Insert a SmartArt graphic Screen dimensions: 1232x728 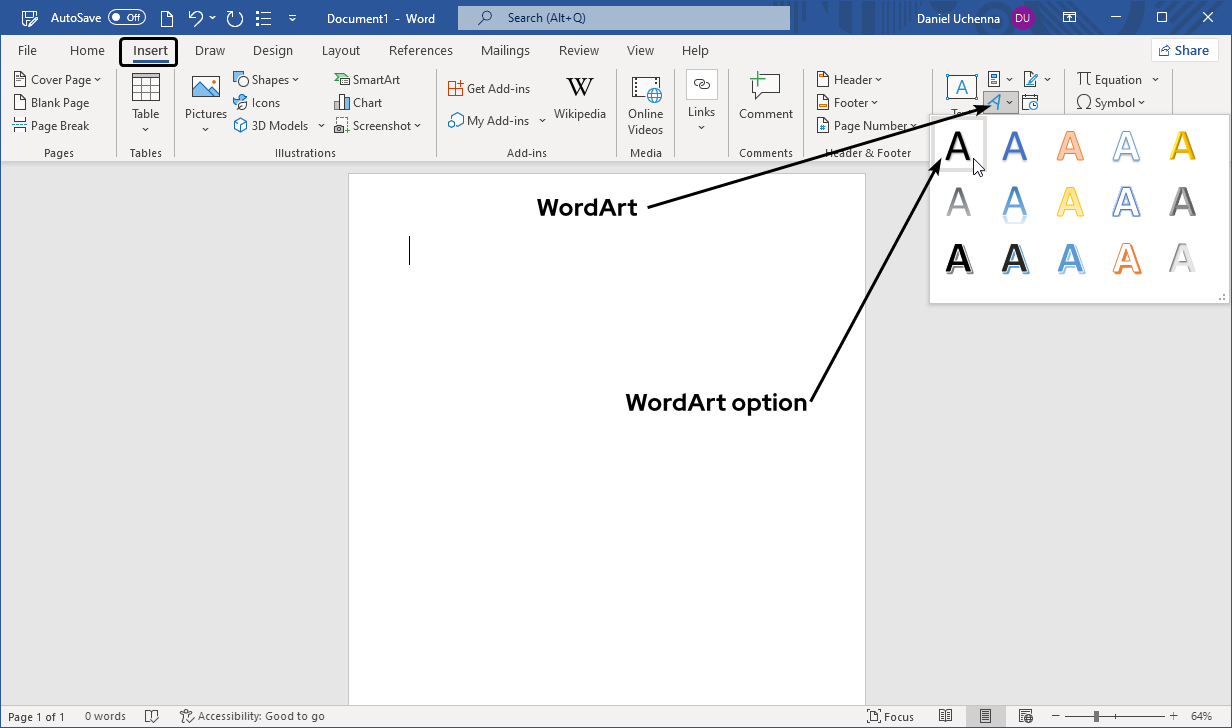367,80
